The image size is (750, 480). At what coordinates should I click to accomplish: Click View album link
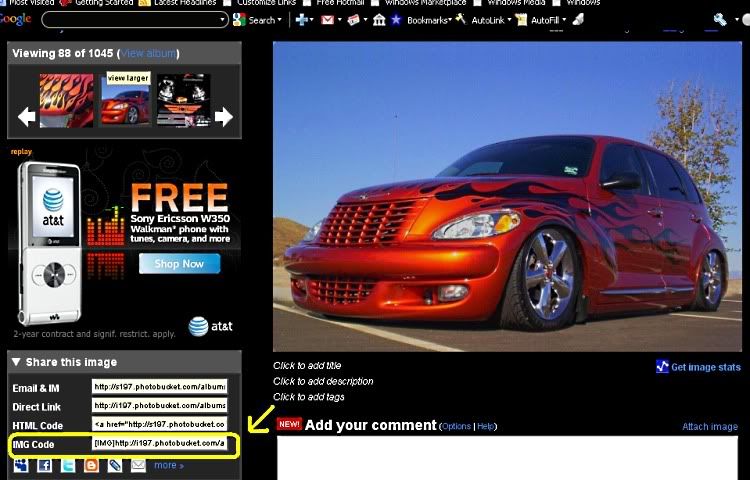pyautogui.click(x=148, y=54)
